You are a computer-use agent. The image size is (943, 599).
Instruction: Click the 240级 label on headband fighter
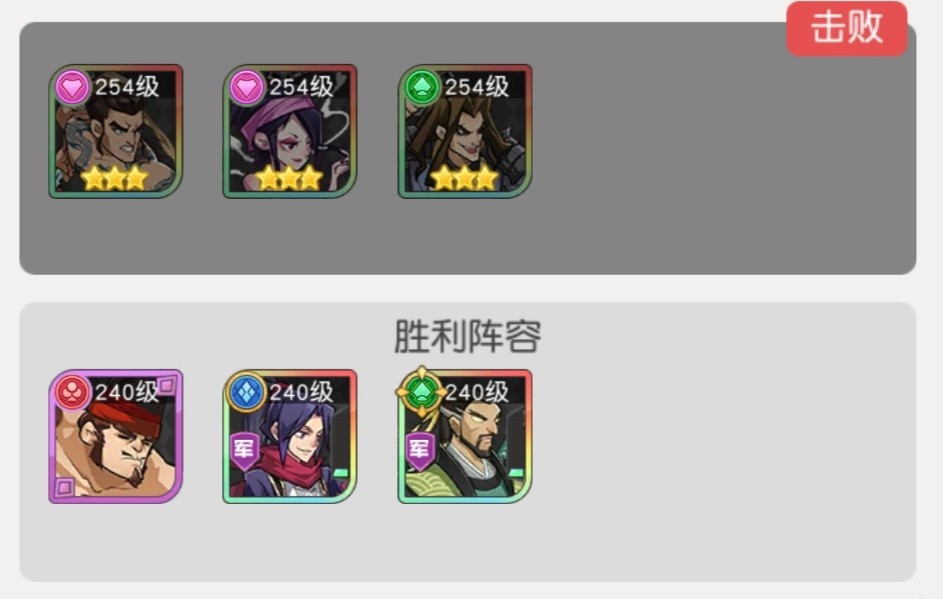tap(127, 392)
